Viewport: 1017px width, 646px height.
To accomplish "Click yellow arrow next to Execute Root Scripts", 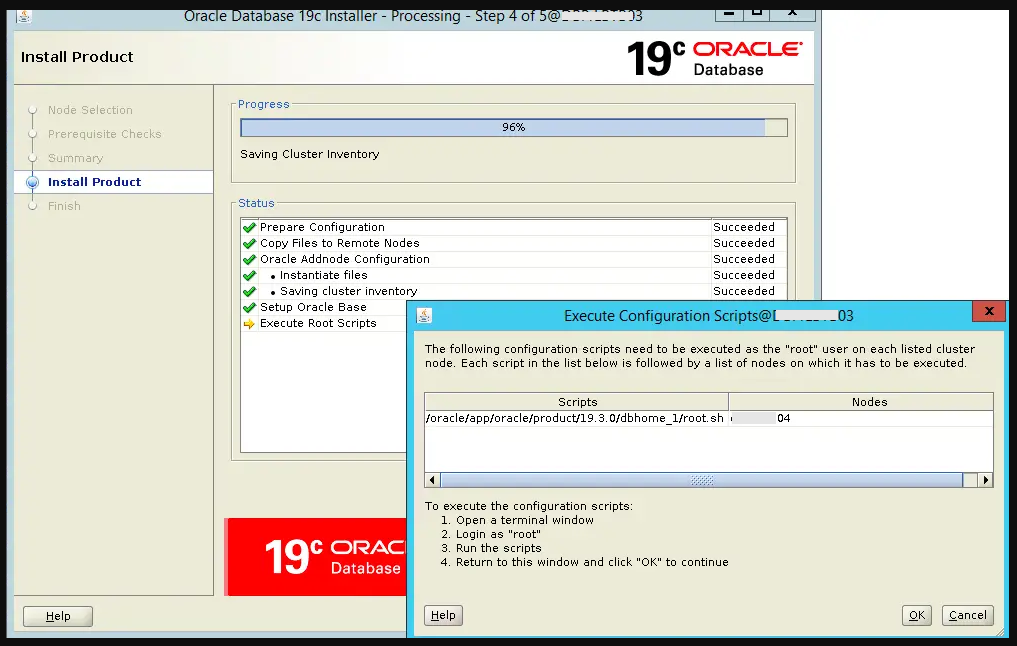I will (x=249, y=324).
